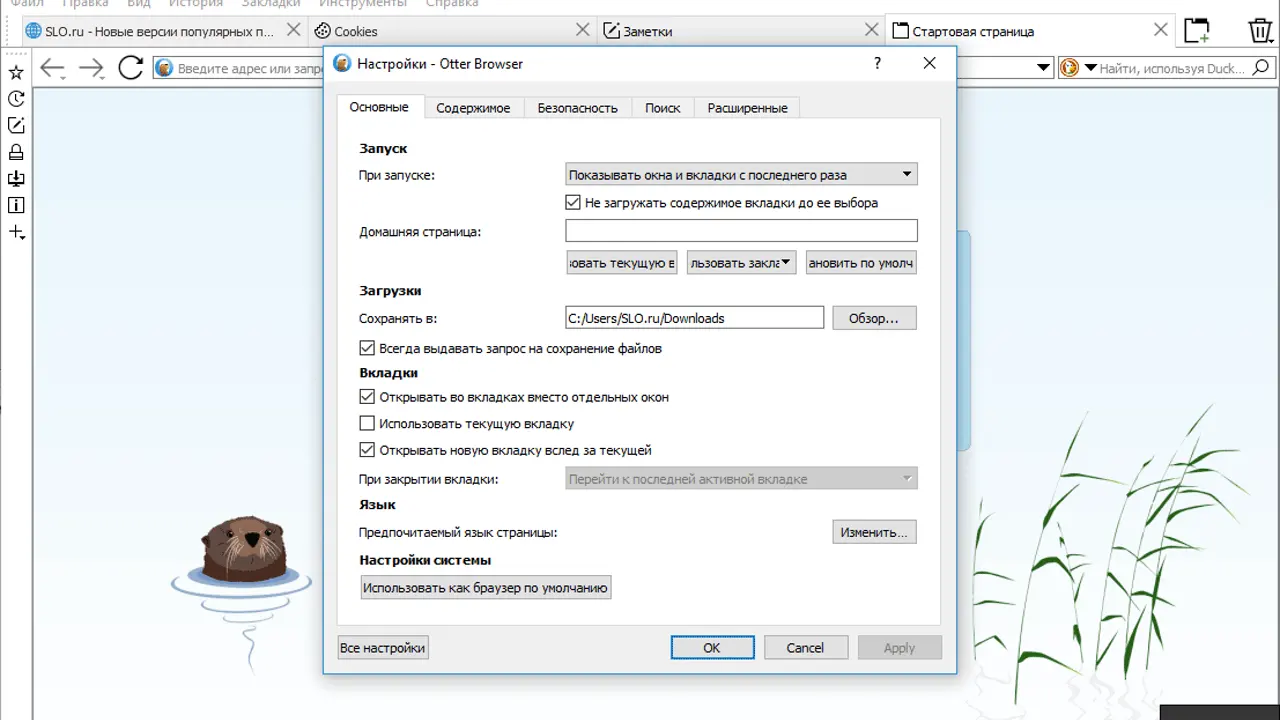The height and width of the screenshot is (720, 1280).
Task: Click the Reload page icon
Action: (131, 68)
